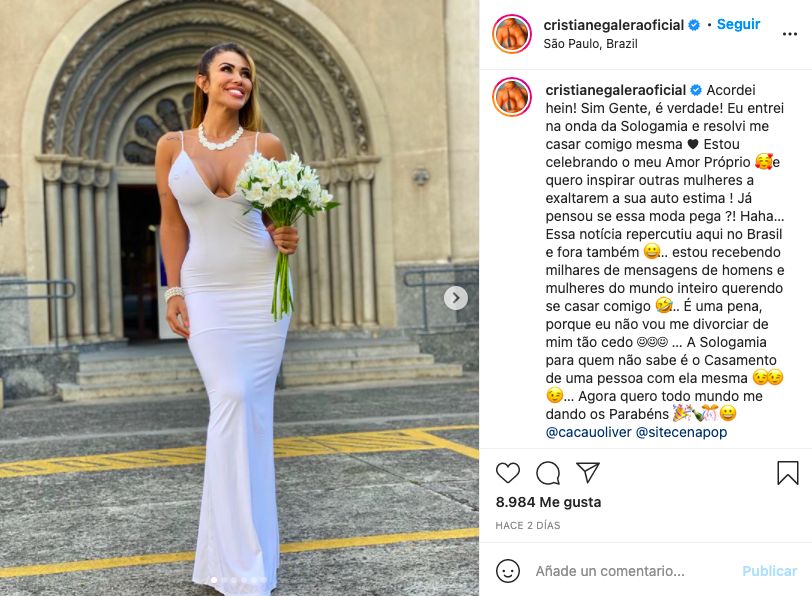Open cristianegaleraoficial username in header
812x596 pixels.
[614, 24]
